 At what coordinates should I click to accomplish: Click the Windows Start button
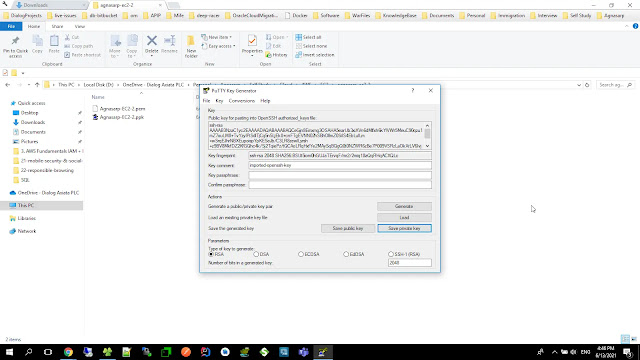point(9,352)
